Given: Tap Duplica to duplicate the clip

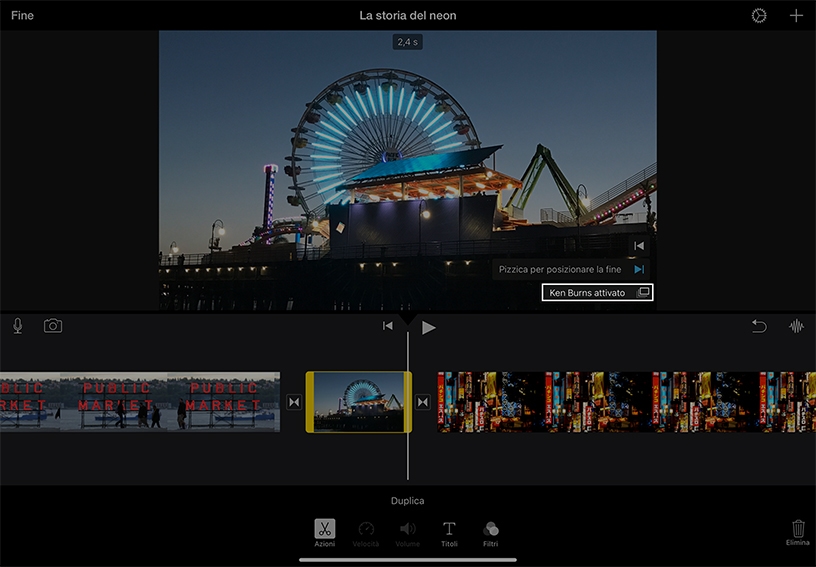Looking at the screenshot, I should click(x=407, y=500).
